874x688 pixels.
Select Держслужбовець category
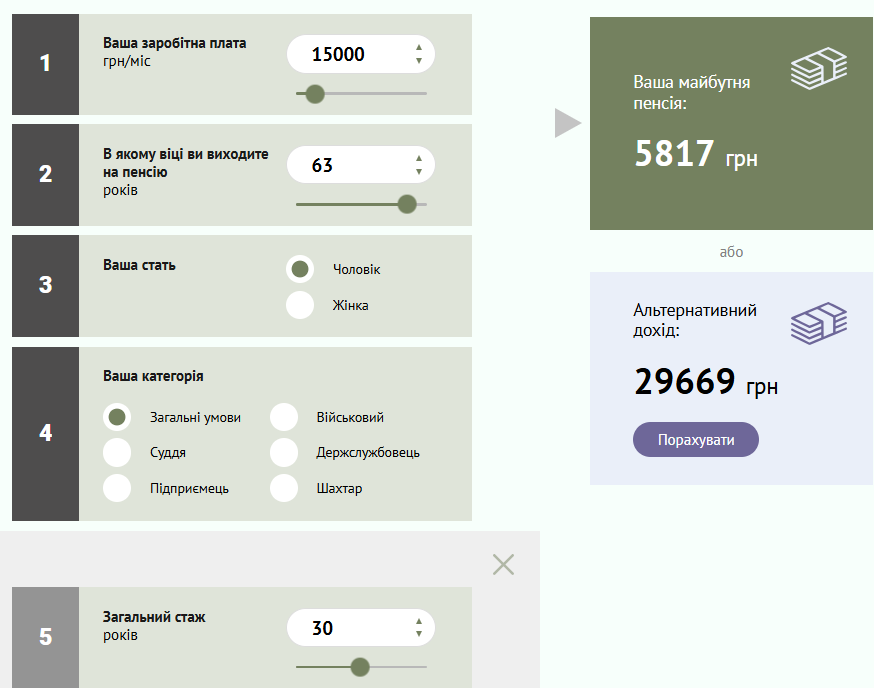(x=284, y=452)
